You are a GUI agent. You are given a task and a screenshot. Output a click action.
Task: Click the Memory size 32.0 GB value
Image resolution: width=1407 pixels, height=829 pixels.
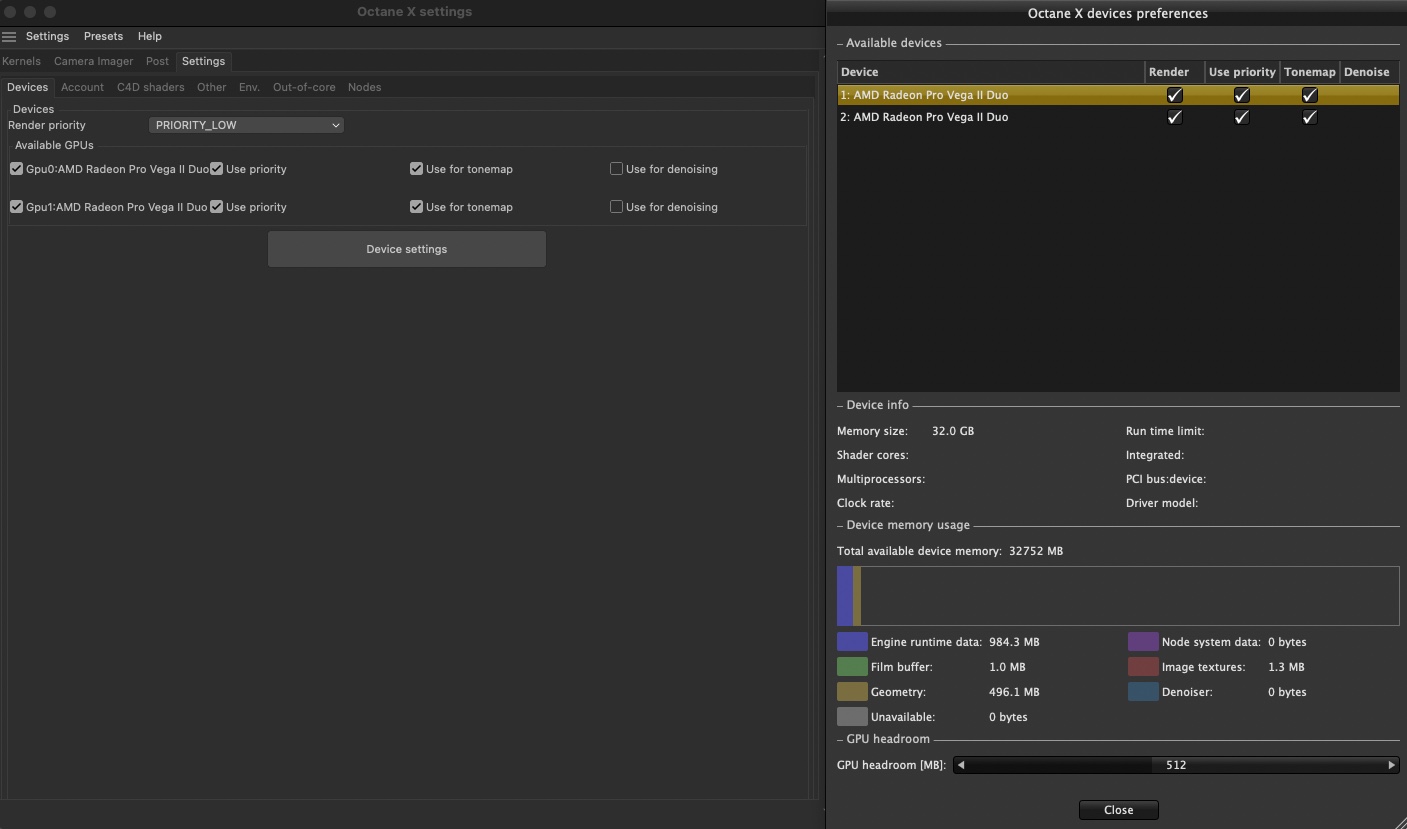click(952, 431)
